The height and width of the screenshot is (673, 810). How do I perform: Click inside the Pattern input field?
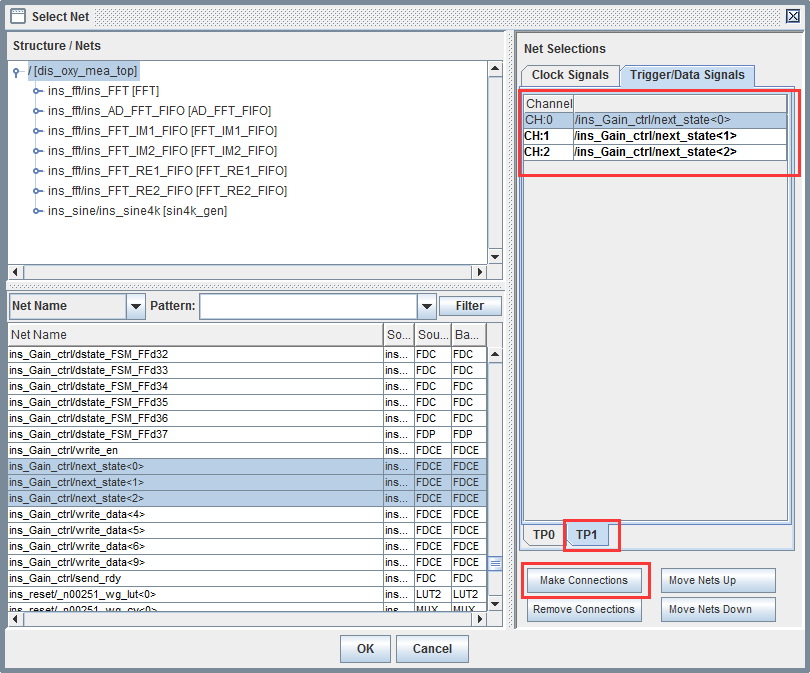[x=310, y=305]
